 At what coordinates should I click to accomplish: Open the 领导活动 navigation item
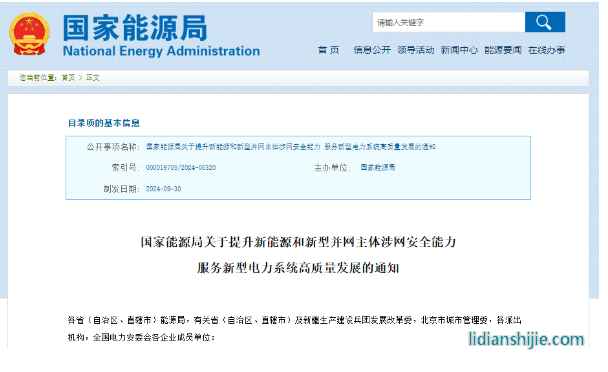tap(416, 50)
